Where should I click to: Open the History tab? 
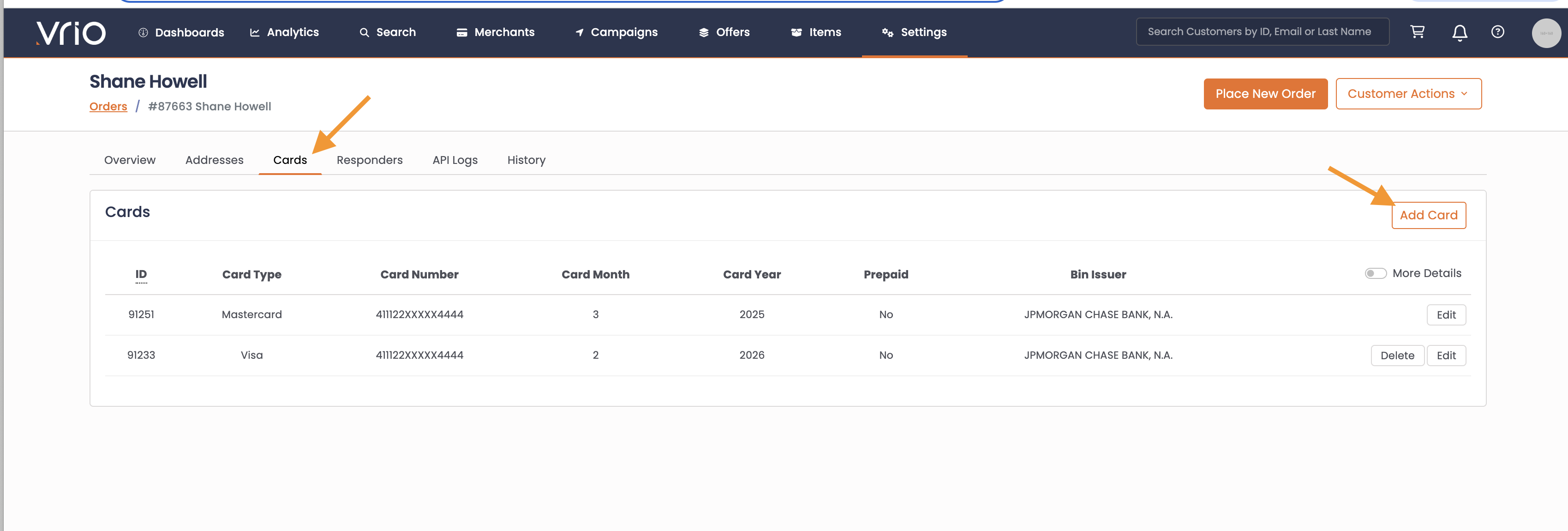[526, 160]
